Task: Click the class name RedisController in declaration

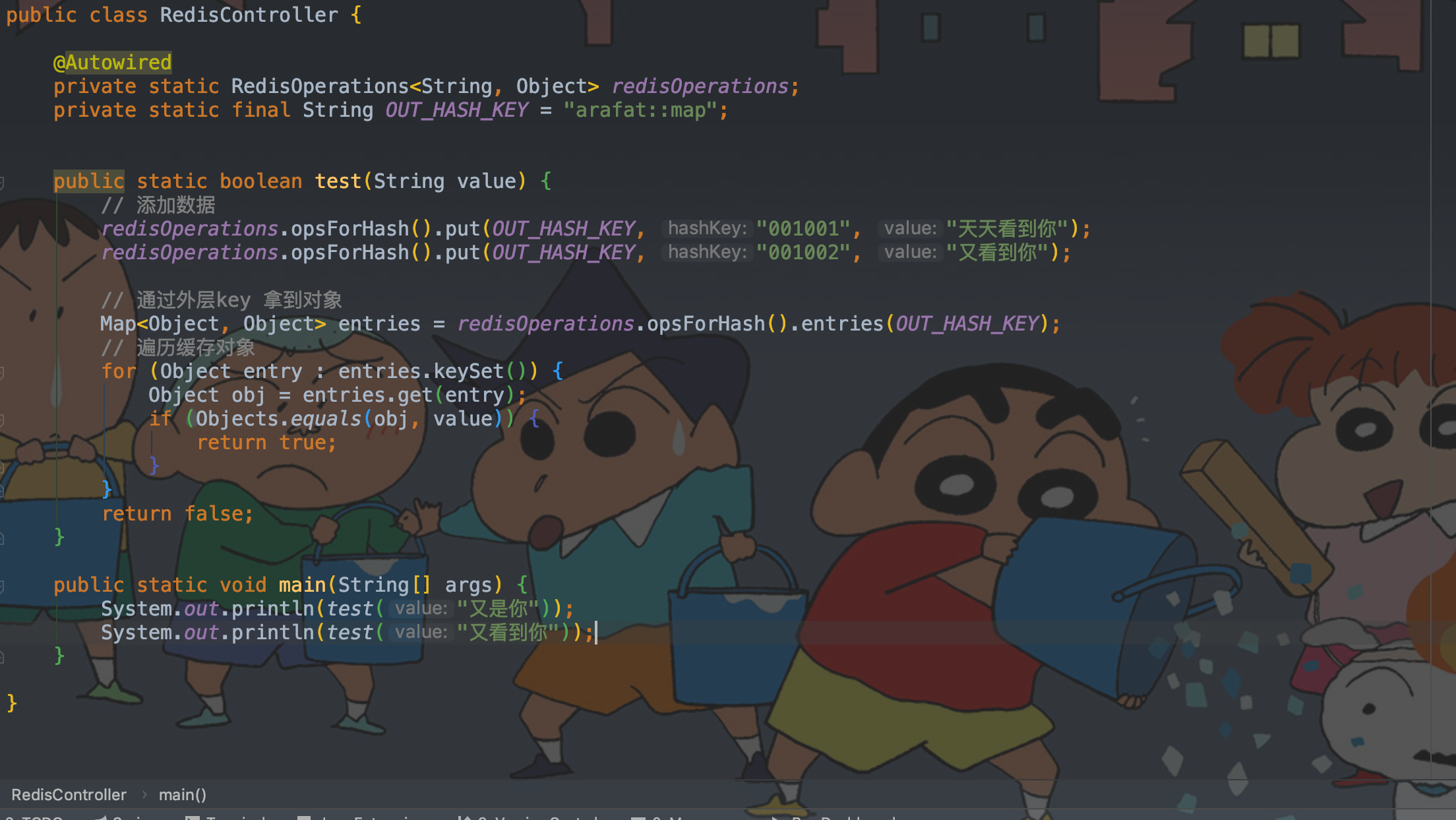Action: pos(249,15)
